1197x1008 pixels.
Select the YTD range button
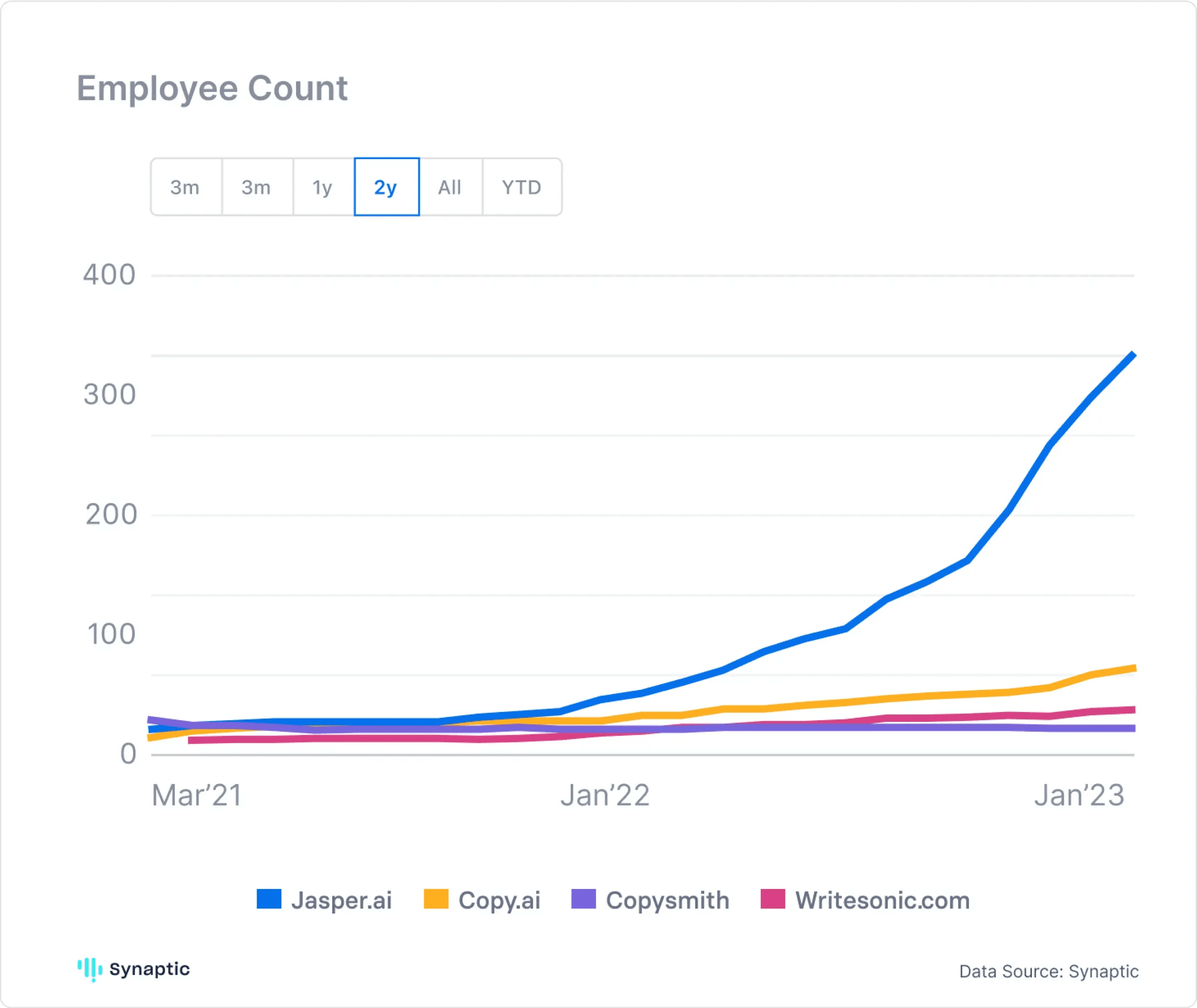(x=521, y=187)
